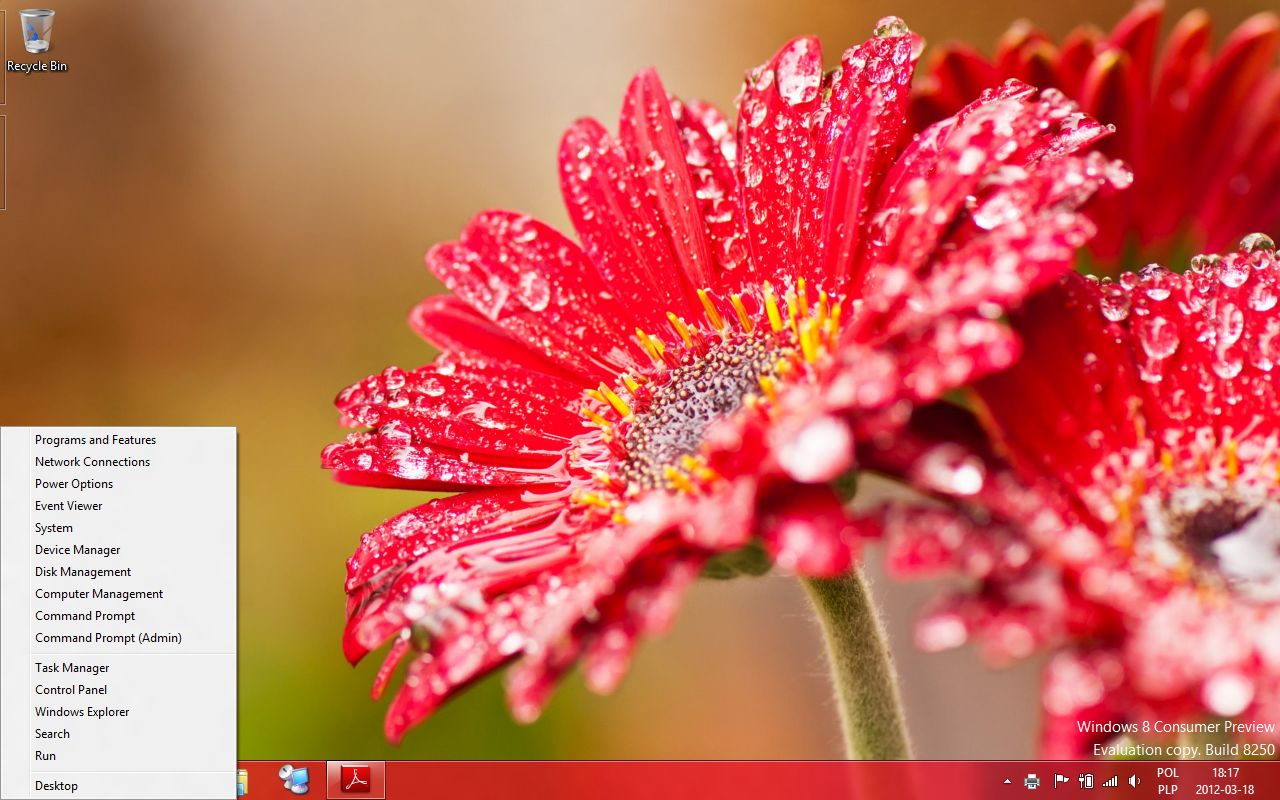The image size is (1280, 800).
Task: Open the Recycle Bin desktop icon
Action: point(37,41)
